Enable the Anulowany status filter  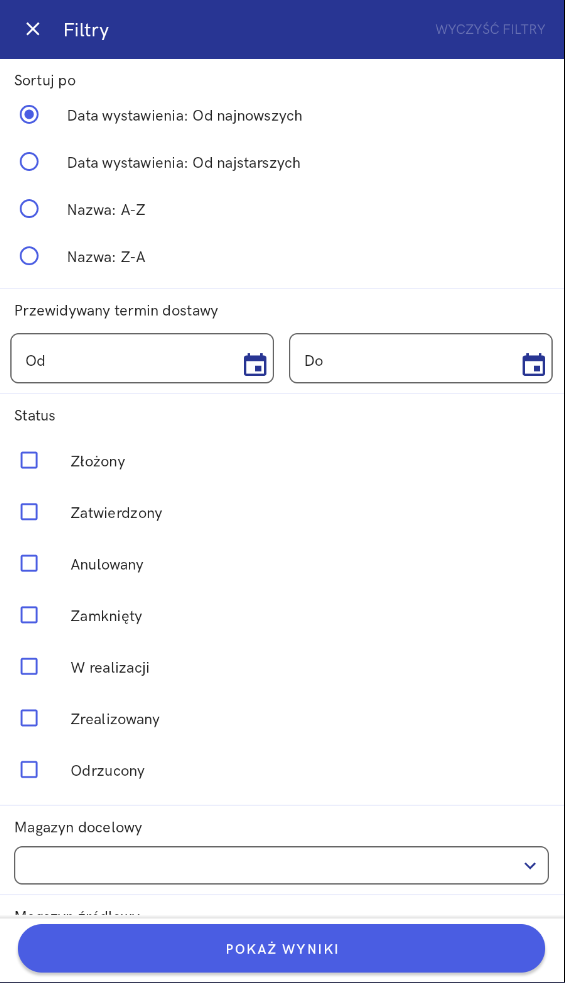pyautogui.click(x=29, y=563)
